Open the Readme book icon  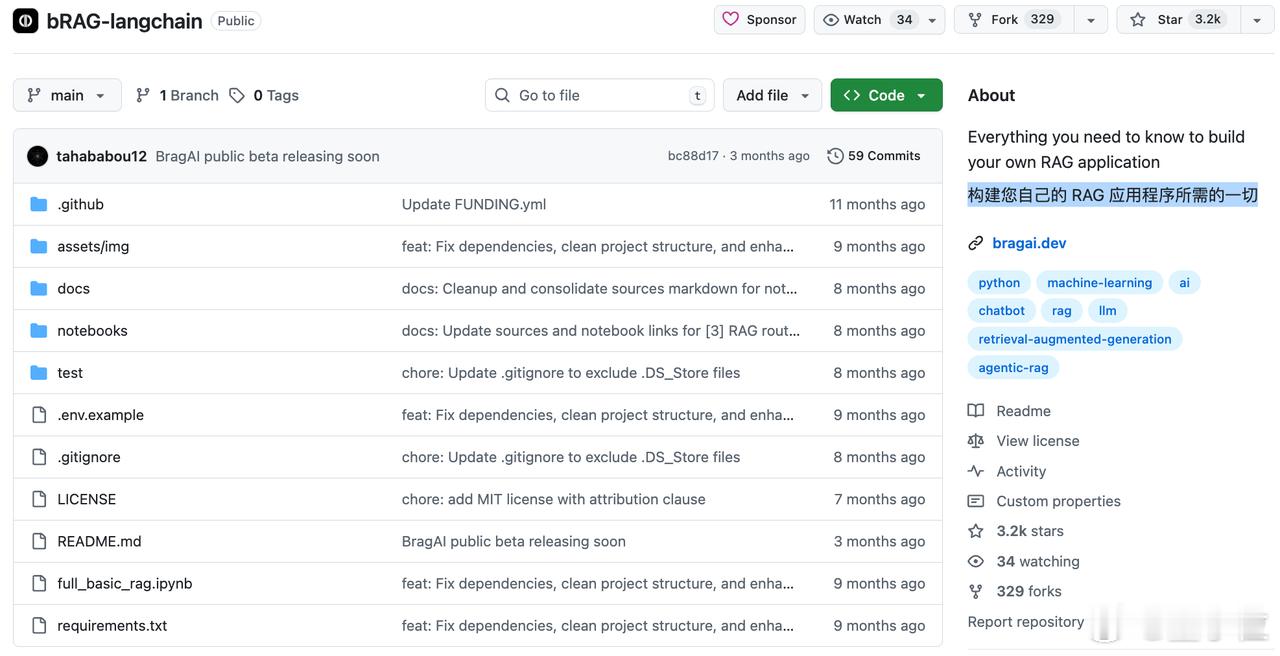click(x=976, y=411)
